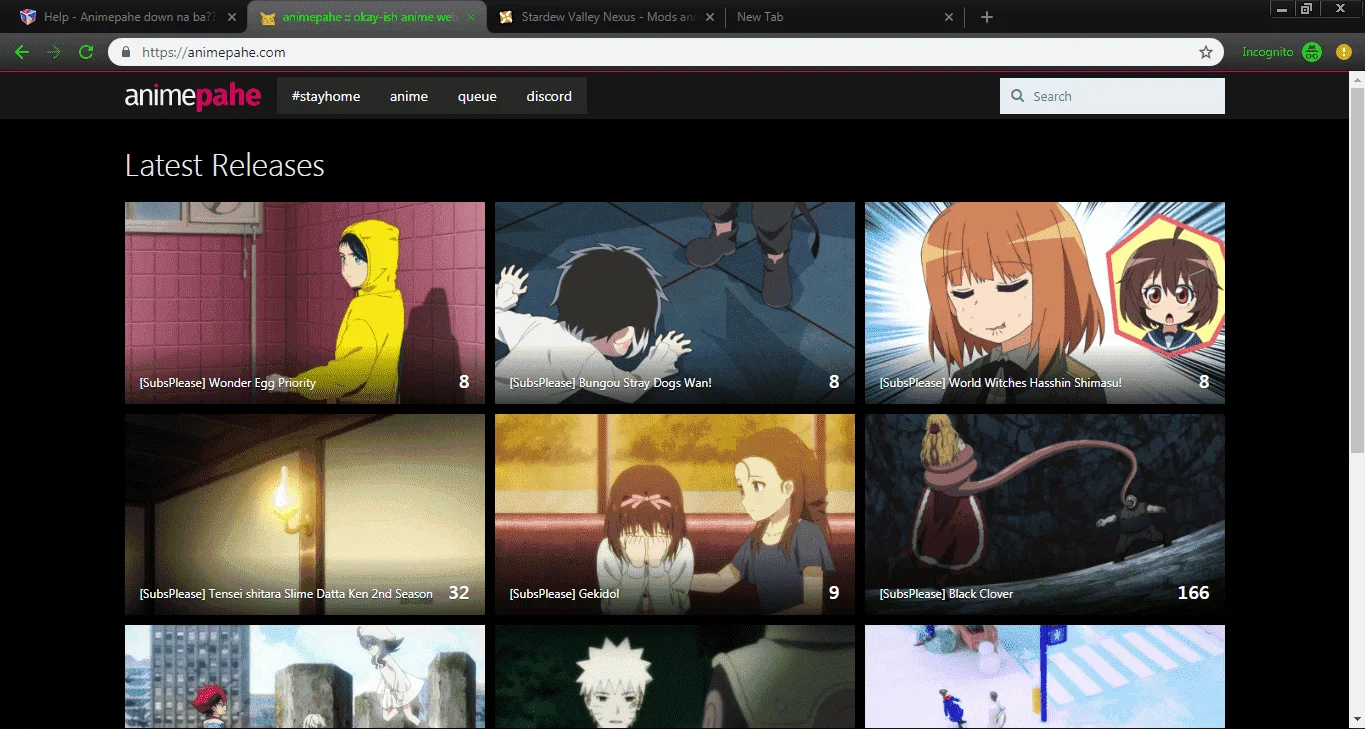Open the Black Clover episode thumbnail
Viewport: 1365px width, 729px height.
tap(1045, 515)
